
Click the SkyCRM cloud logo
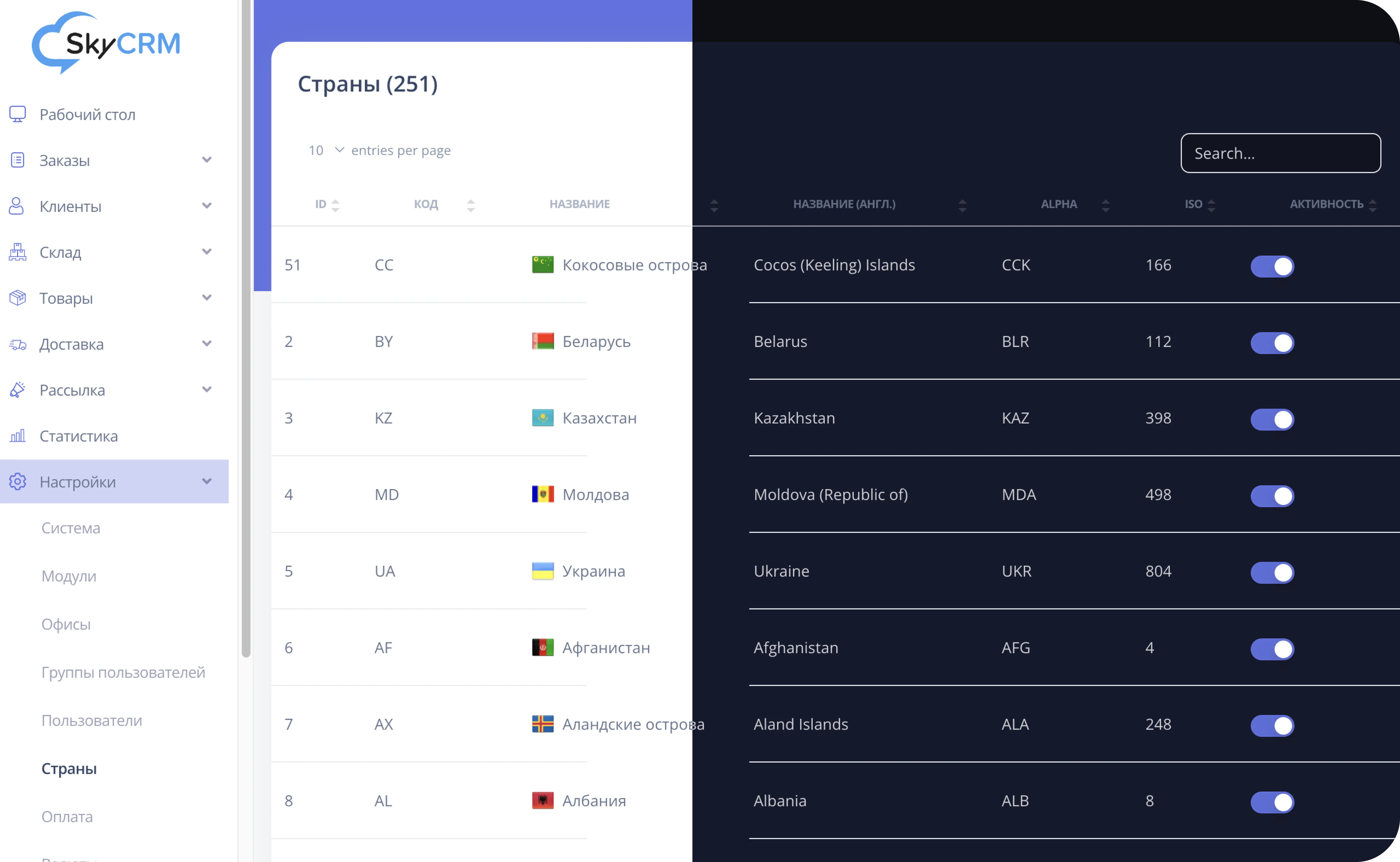click(106, 42)
